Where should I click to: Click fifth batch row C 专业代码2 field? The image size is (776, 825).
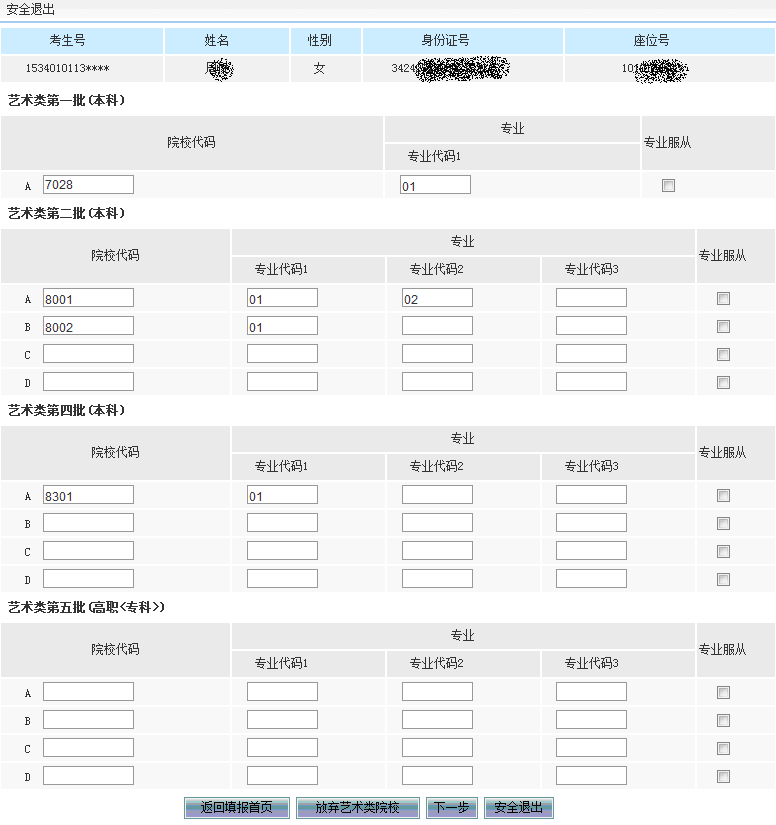(x=437, y=748)
